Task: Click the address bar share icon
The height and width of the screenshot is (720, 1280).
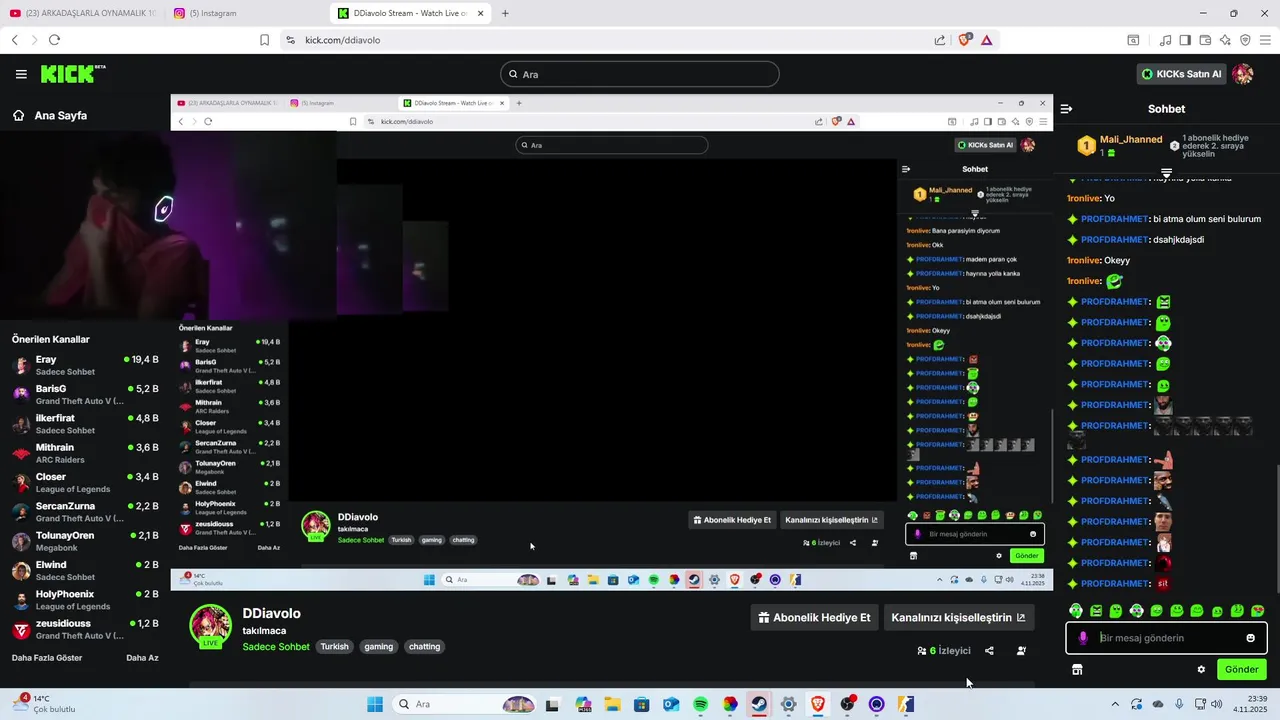Action: coord(940,40)
